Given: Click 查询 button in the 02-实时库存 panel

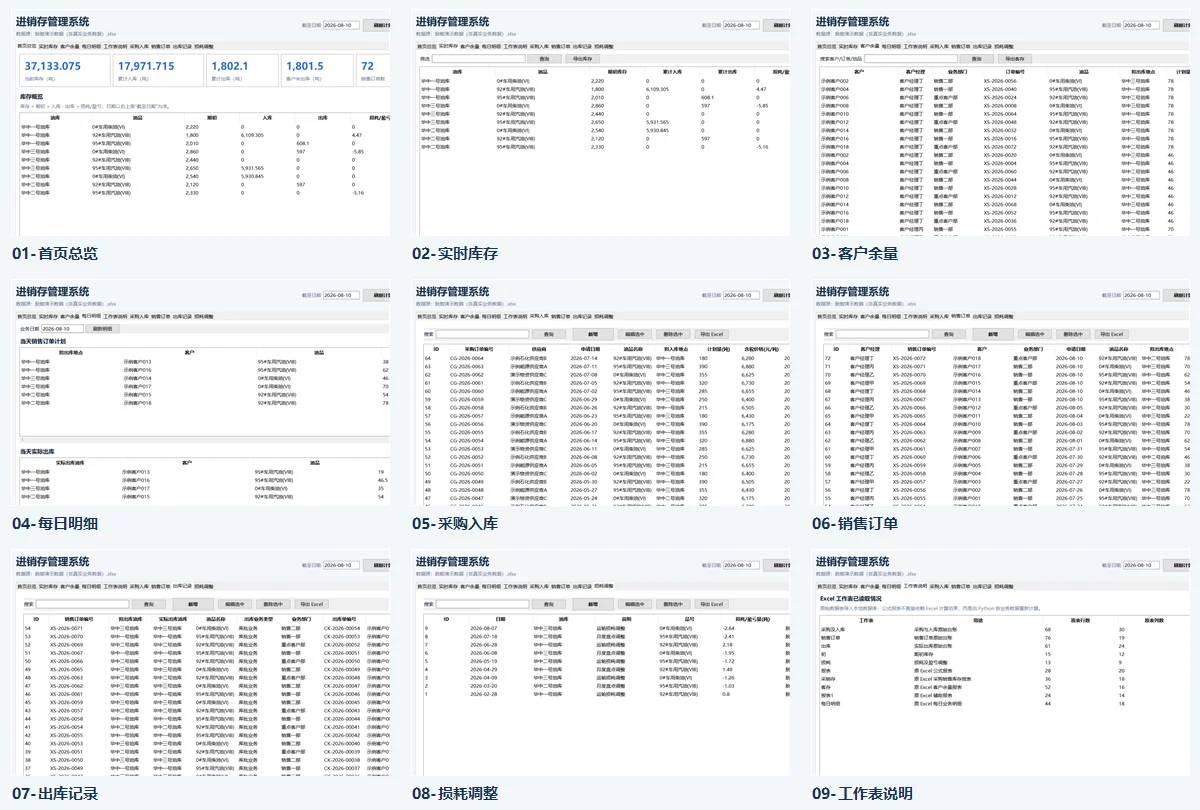Looking at the screenshot, I should (544, 59).
